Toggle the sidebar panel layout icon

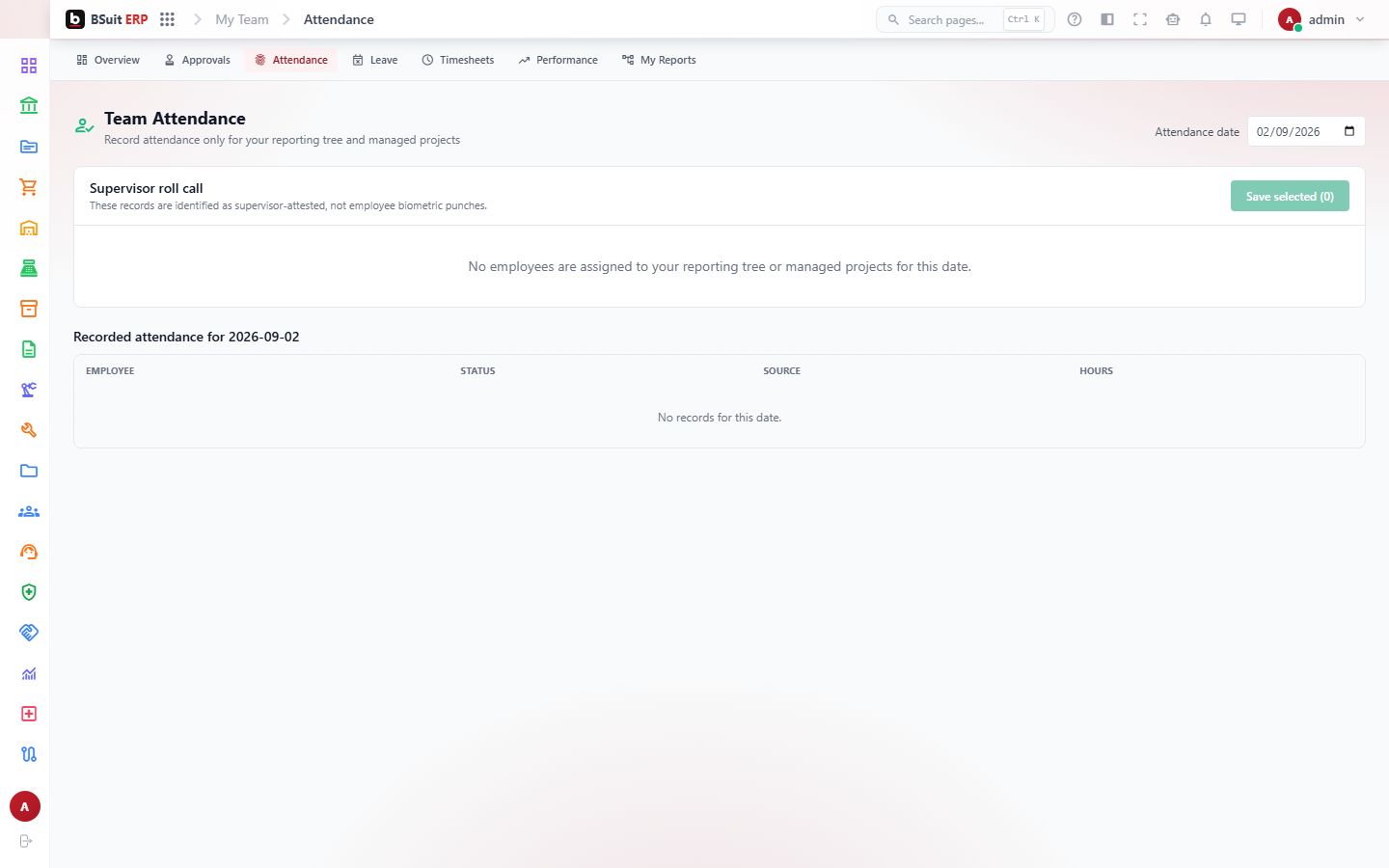1107,19
